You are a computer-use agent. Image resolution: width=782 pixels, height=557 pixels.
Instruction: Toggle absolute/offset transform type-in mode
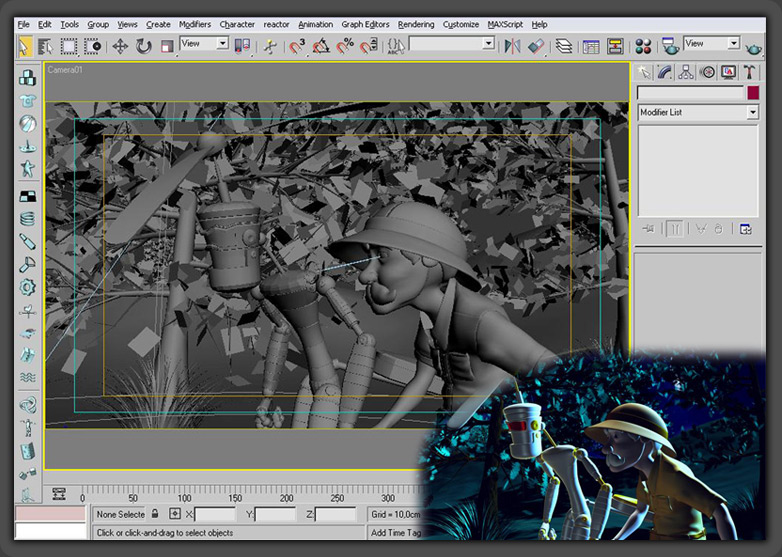(175, 514)
